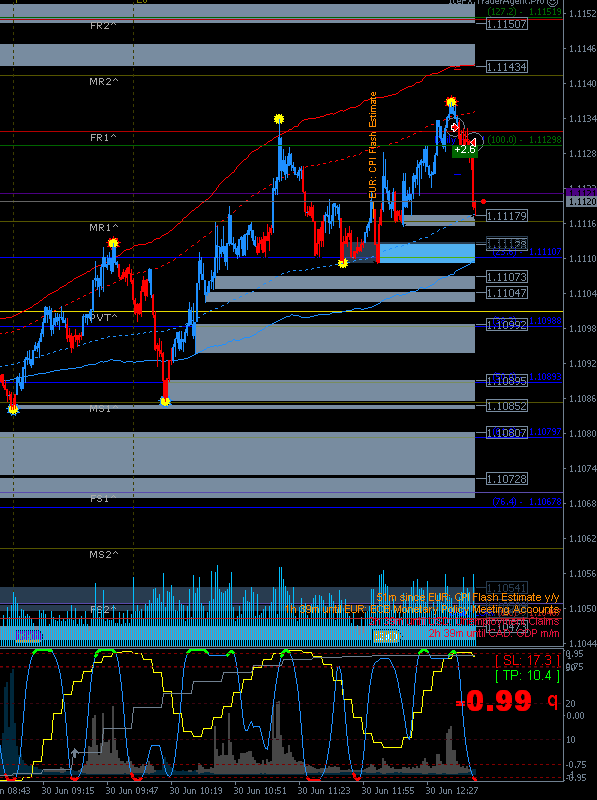Viewport: 597px width, 800px height.
Task: Click the bright blue supply zone rectangle near 1.11107
Action: click(x=427, y=253)
